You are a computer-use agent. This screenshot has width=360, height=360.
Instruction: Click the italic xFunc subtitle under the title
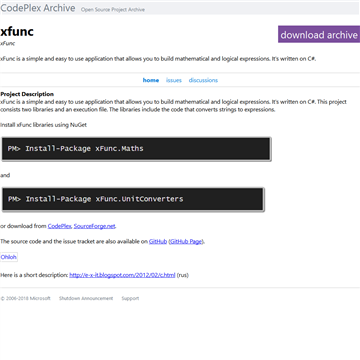point(7,43)
